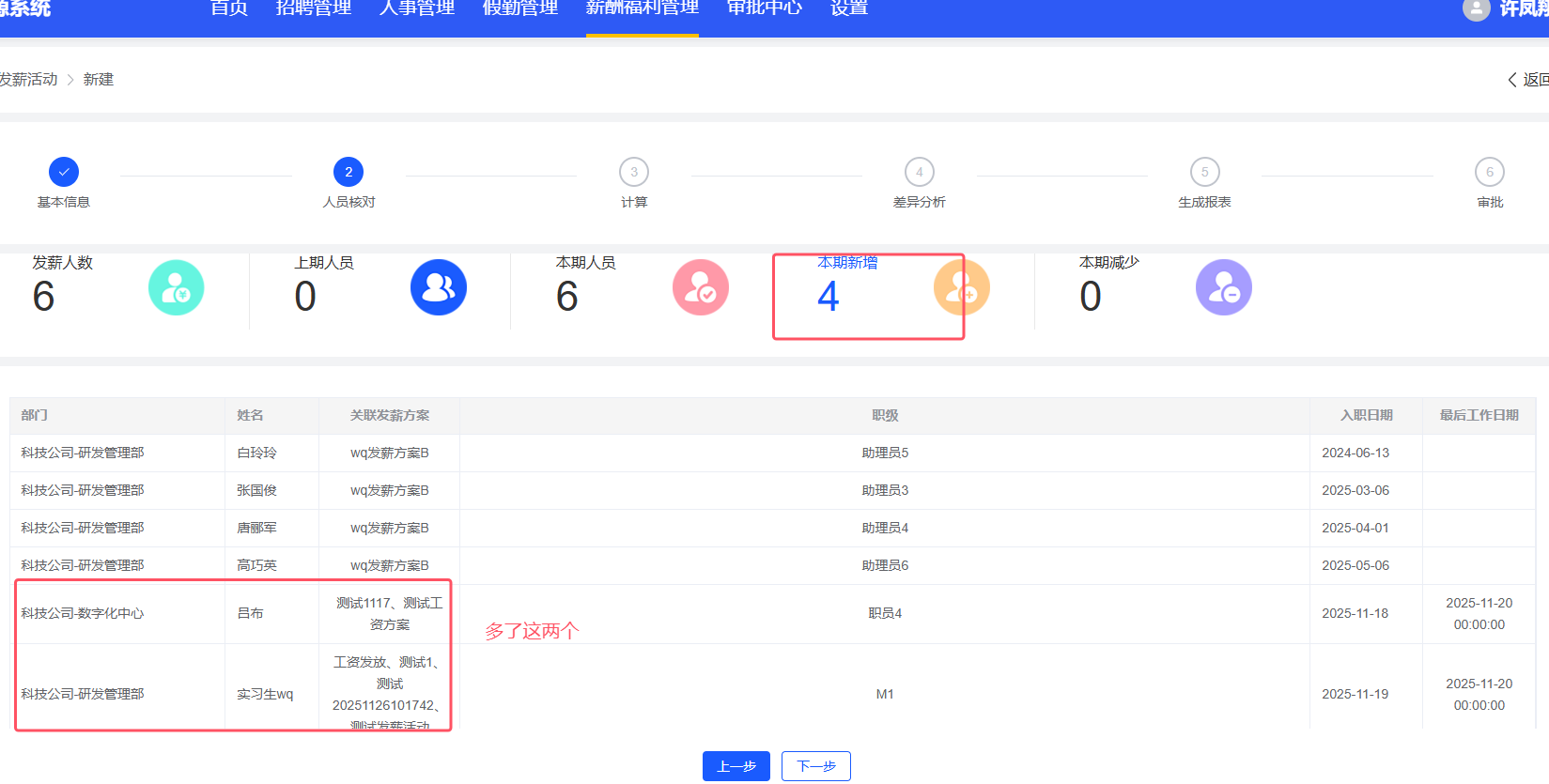Jump to step 3 circle for 计算
The height and width of the screenshot is (784, 1549).
[634, 172]
